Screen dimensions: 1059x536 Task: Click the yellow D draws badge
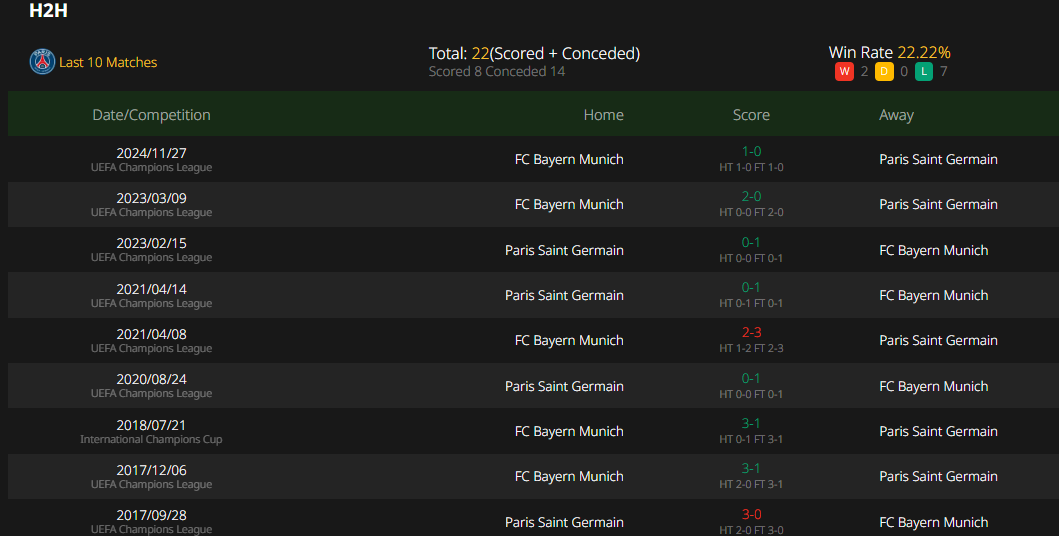[x=884, y=72]
